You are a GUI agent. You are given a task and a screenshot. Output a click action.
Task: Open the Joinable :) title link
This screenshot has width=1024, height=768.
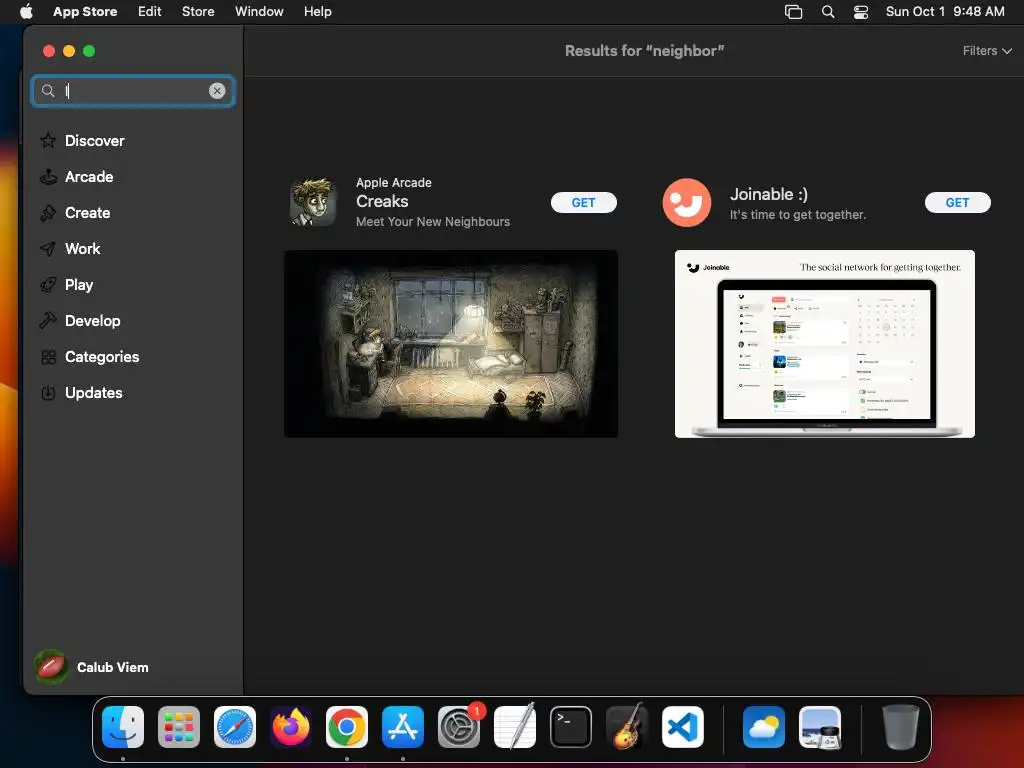click(x=769, y=194)
